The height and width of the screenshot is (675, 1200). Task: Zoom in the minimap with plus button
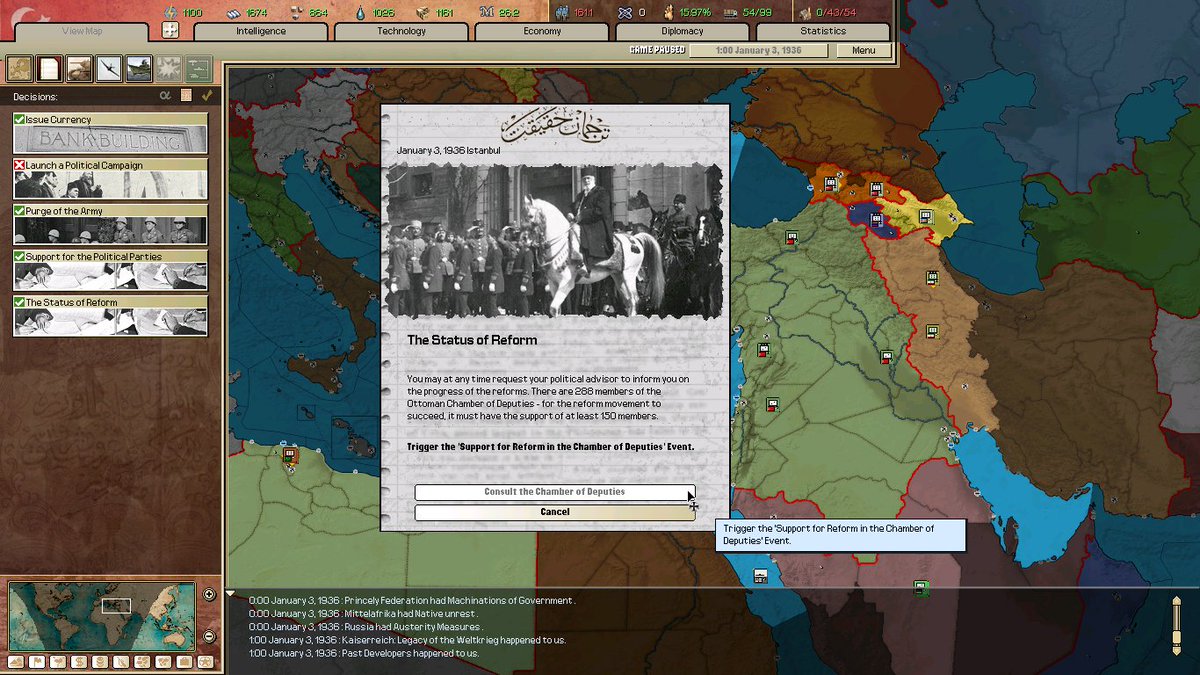209,594
